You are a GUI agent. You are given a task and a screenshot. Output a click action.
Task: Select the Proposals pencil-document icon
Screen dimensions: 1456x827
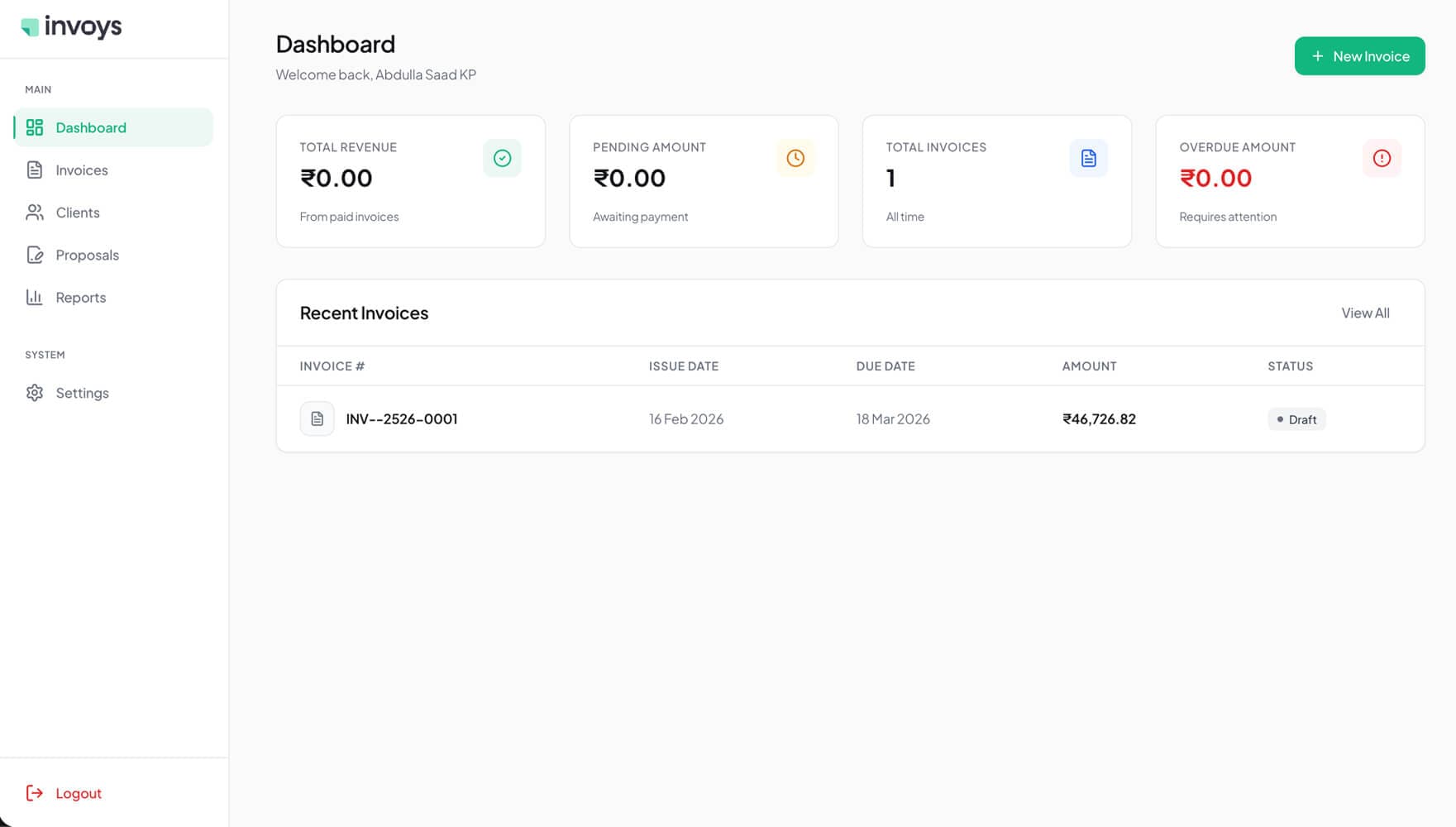tap(35, 255)
